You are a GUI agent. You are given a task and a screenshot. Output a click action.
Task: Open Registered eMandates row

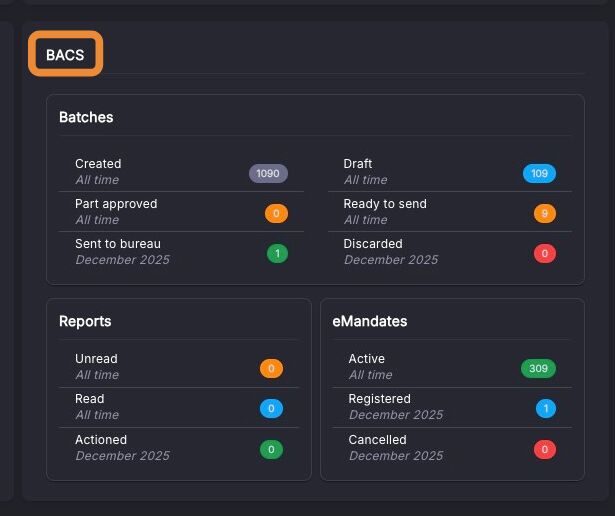click(452, 407)
